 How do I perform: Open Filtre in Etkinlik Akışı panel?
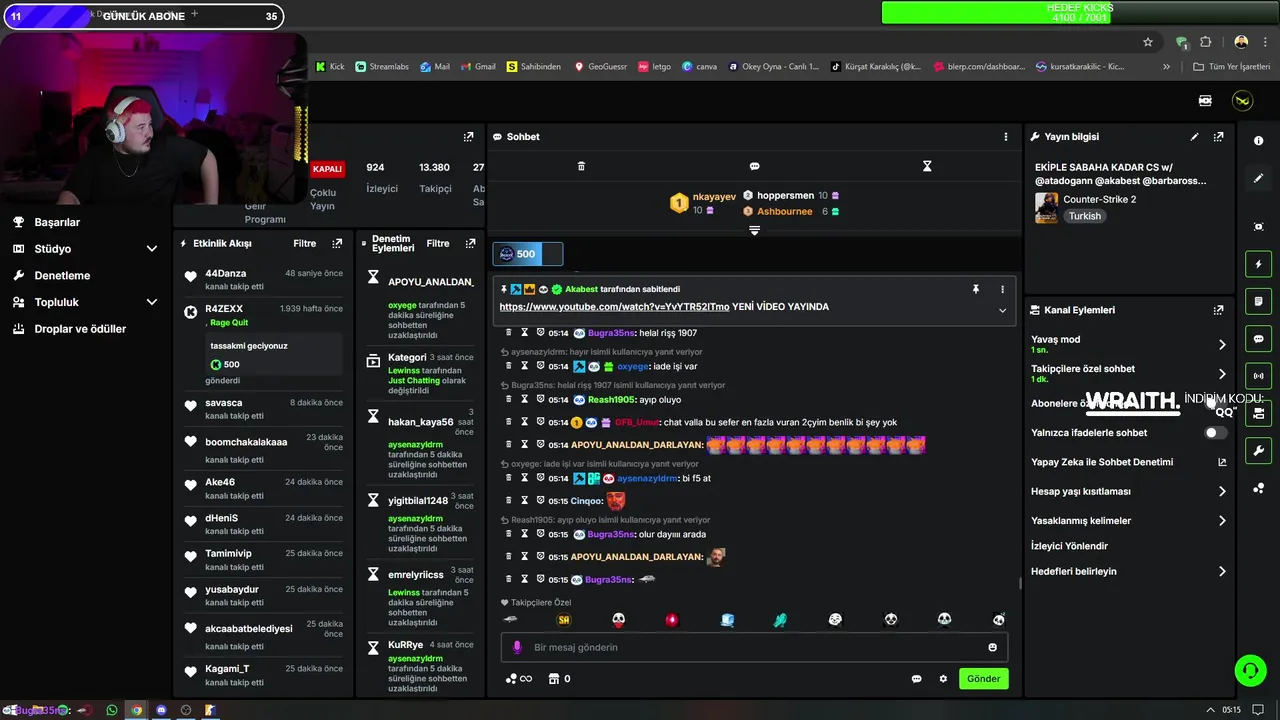pyautogui.click(x=304, y=243)
